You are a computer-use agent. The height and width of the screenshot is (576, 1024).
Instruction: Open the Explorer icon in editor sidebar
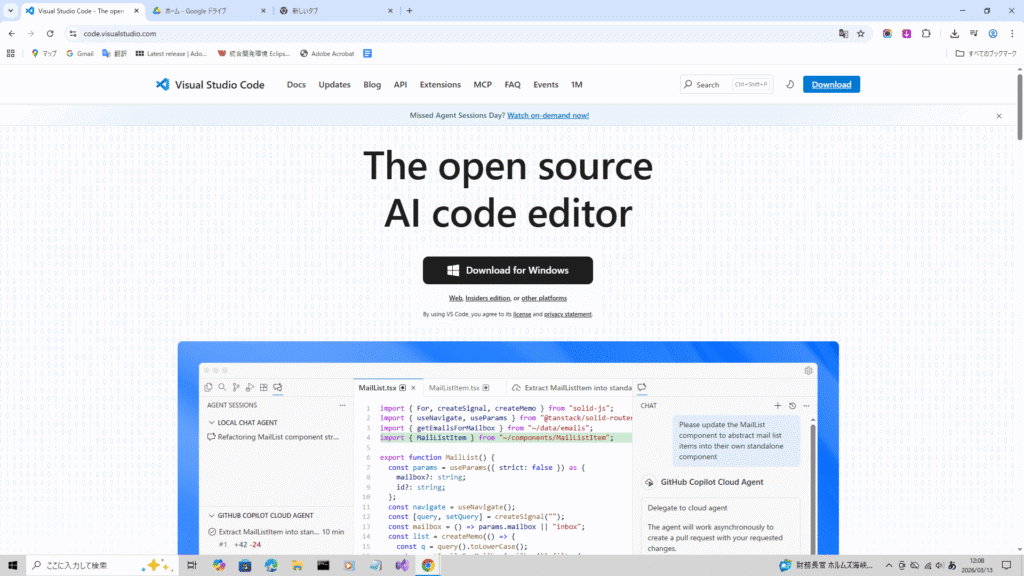tap(208, 387)
